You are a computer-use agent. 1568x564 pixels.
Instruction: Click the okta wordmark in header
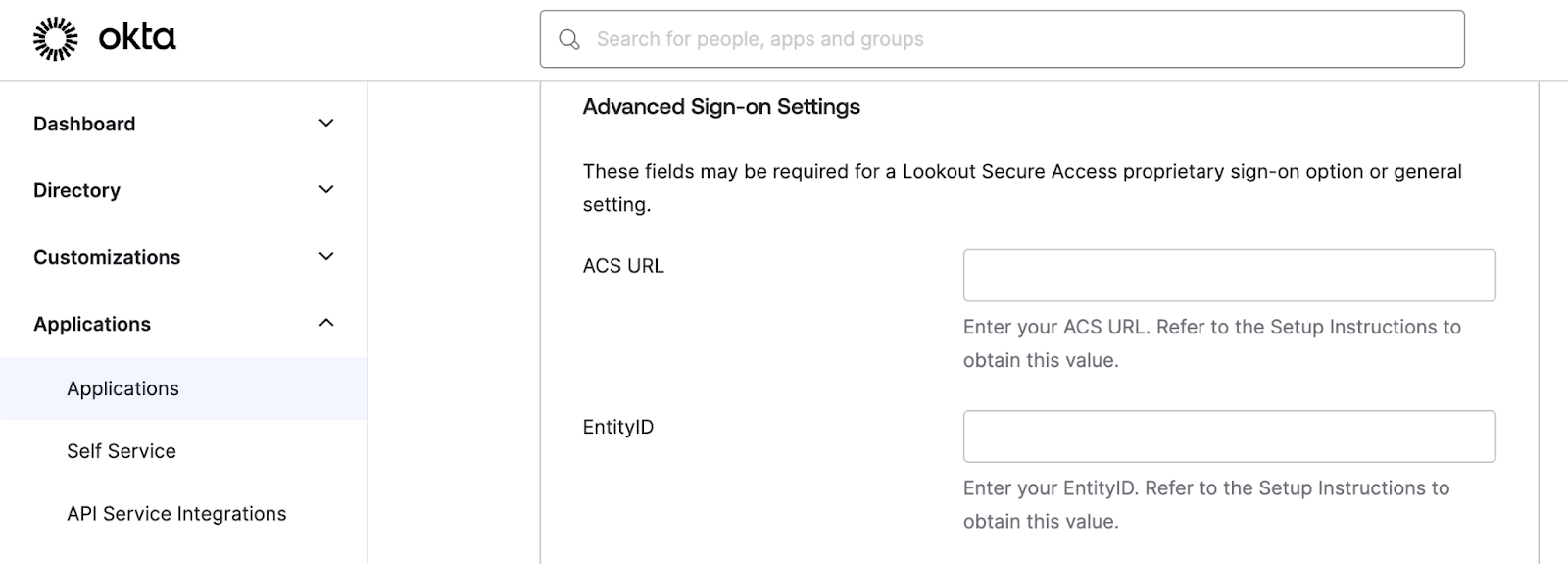coord(137,38)
